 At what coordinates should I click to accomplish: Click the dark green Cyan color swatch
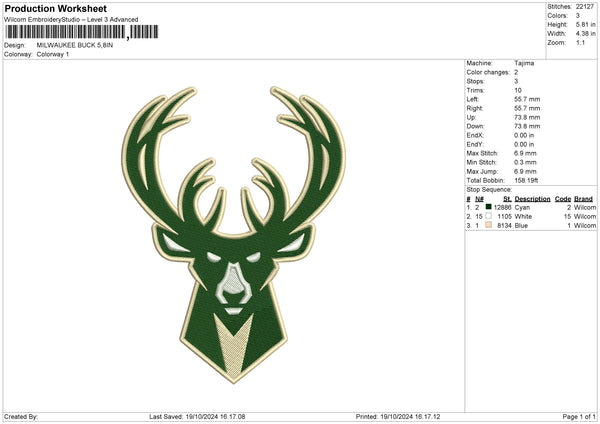[x=488, y=207]
